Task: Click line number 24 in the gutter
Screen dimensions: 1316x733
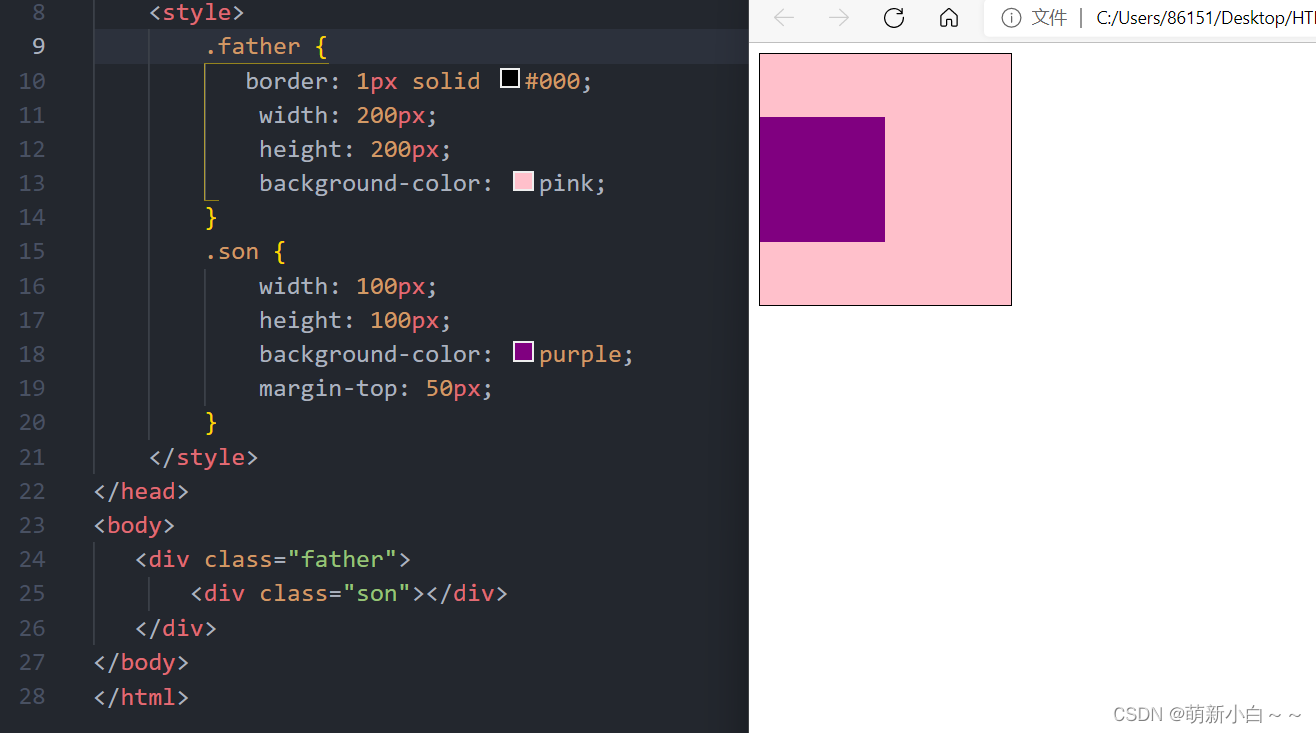Action: click(x=32, y=559)
